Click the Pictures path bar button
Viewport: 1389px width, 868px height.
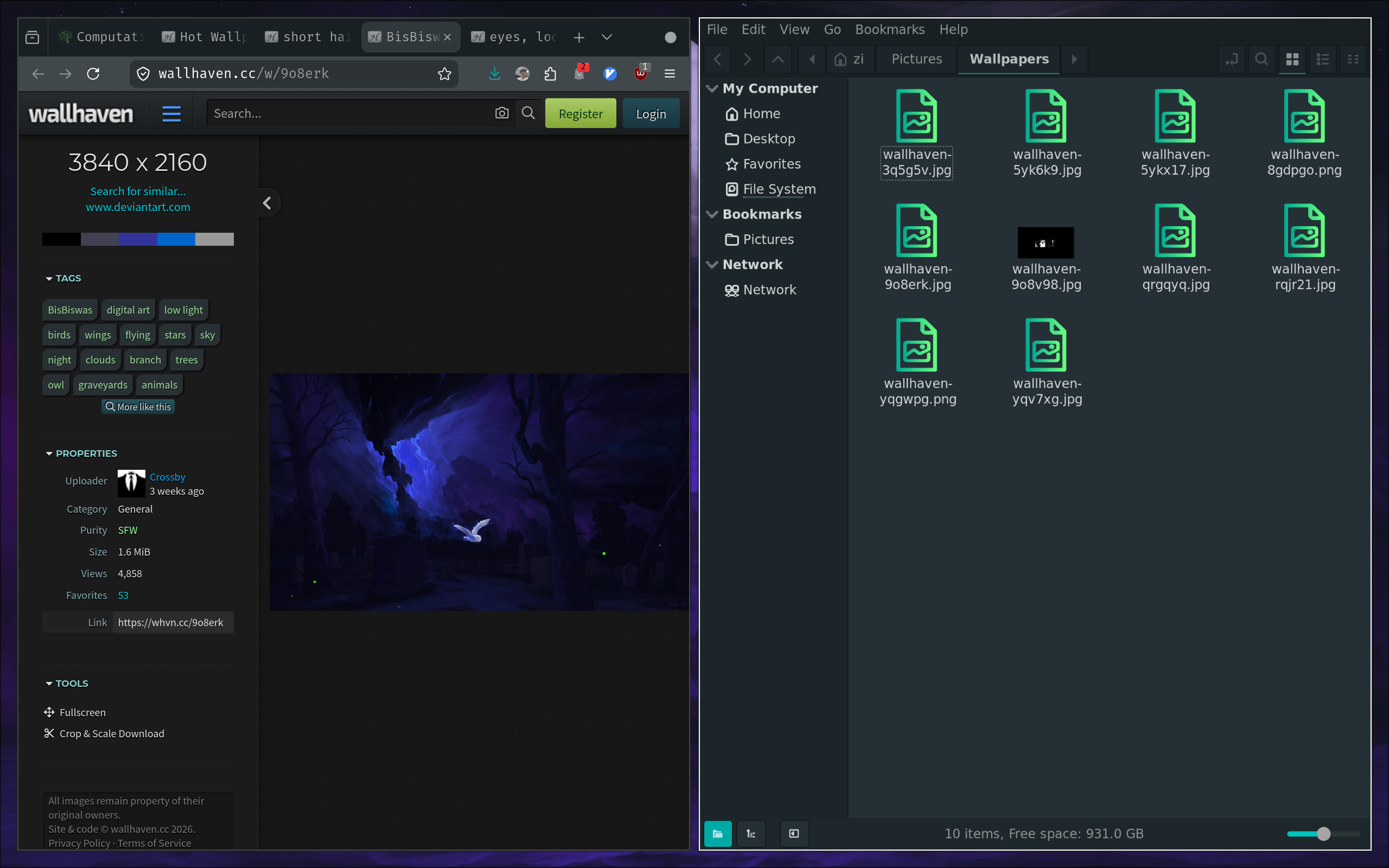[x=916, y=59]
